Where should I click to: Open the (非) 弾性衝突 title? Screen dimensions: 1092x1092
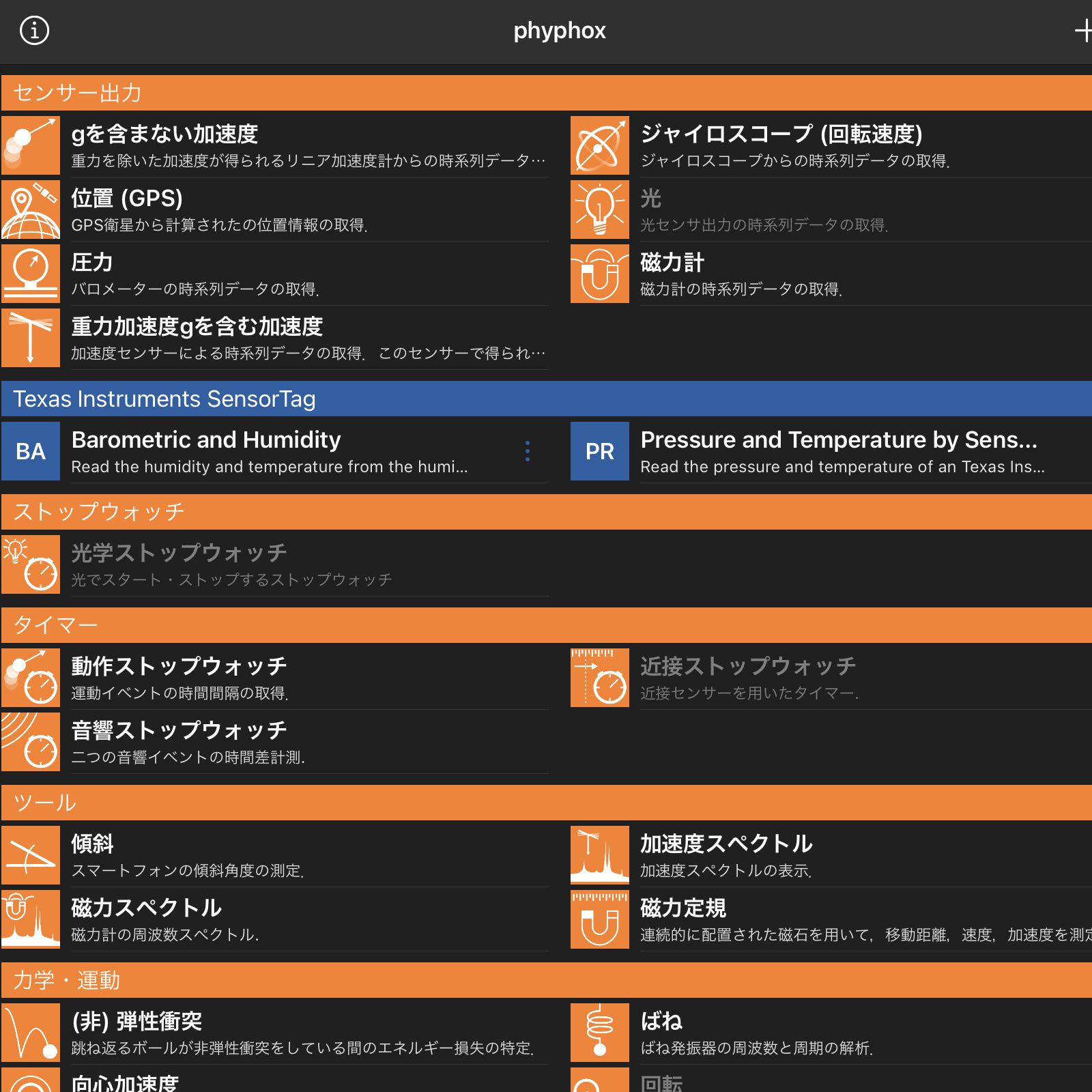point(137,1021)
